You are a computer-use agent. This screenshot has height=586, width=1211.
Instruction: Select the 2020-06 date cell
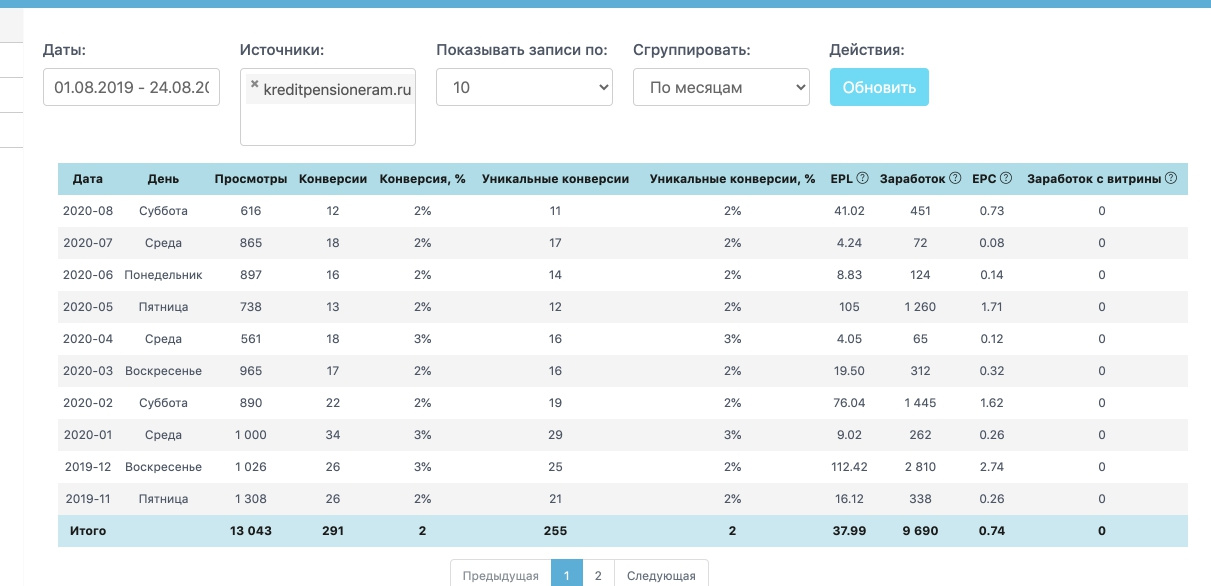[88, 275]
